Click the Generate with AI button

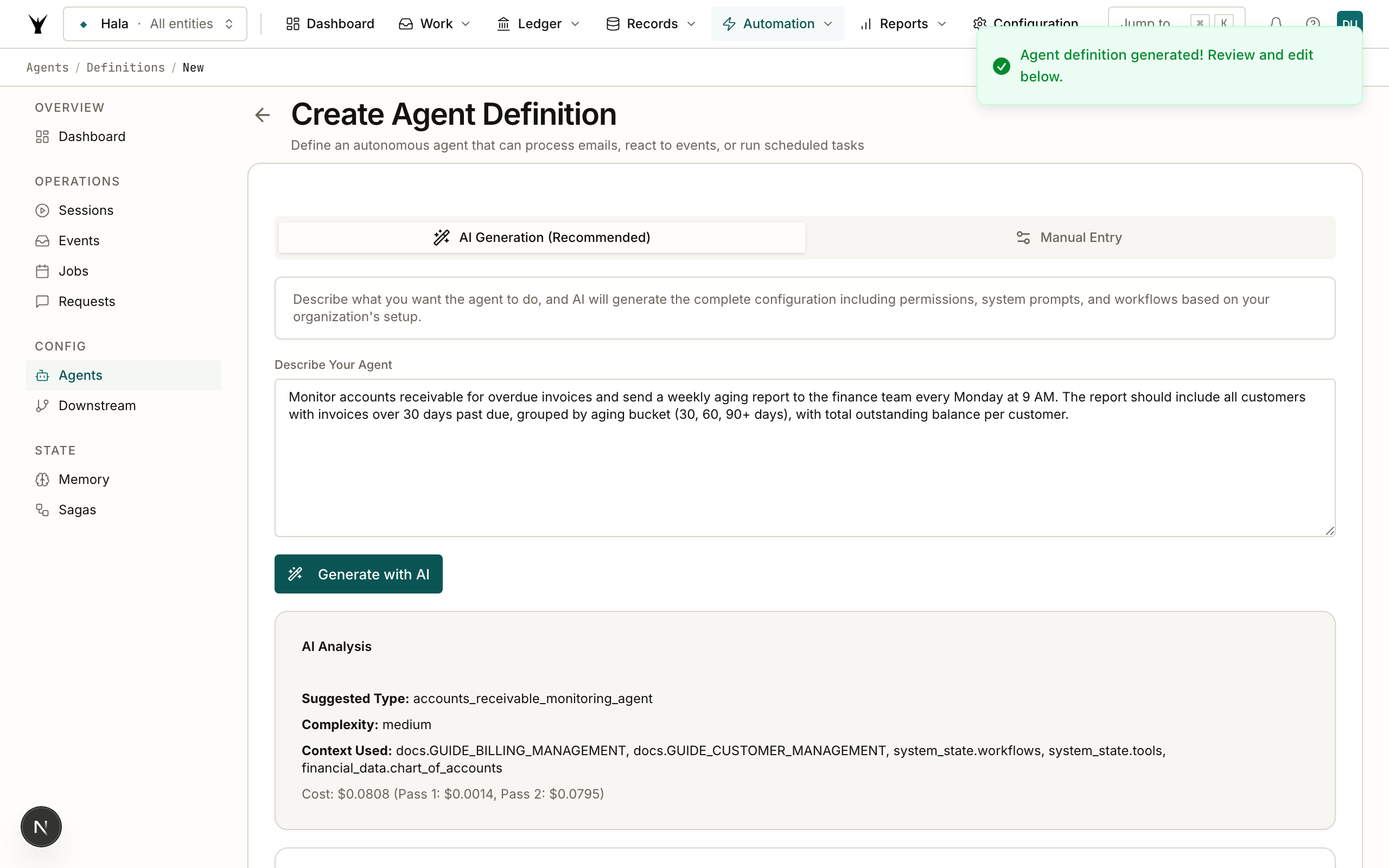(358, 574)
